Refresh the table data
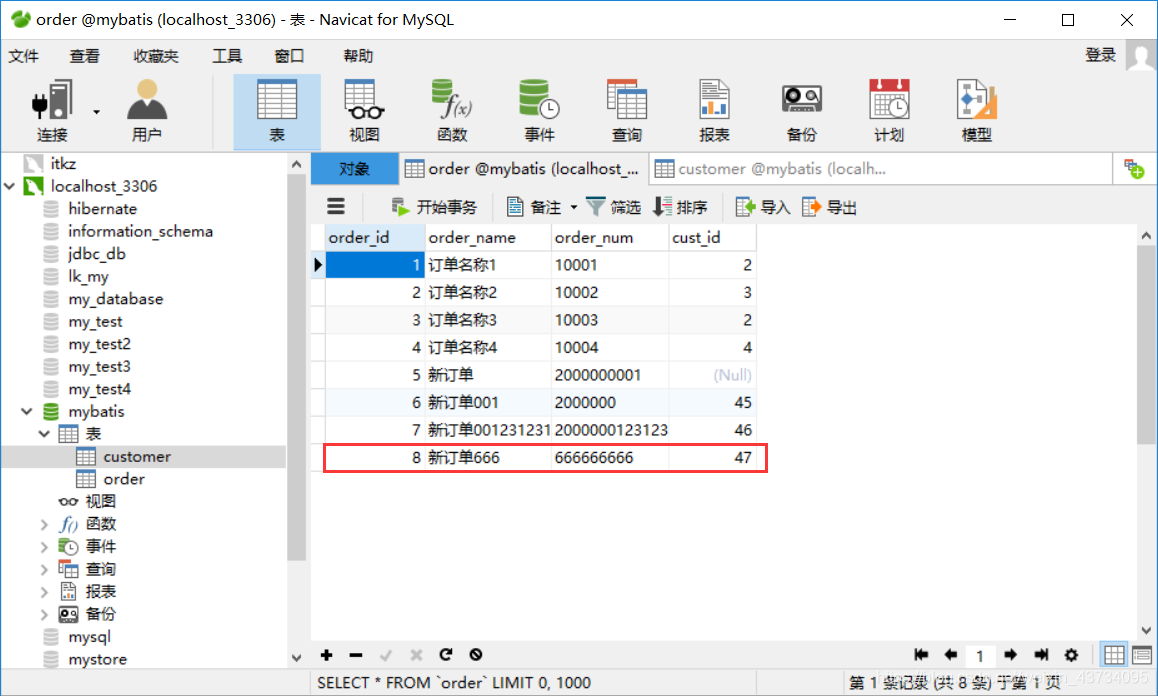Screen dimensions: 1158x696 click(445, 655)
